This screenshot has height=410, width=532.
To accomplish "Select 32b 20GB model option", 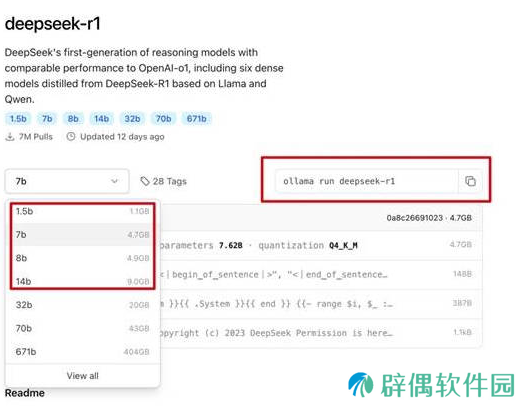I will click(82, 305).
